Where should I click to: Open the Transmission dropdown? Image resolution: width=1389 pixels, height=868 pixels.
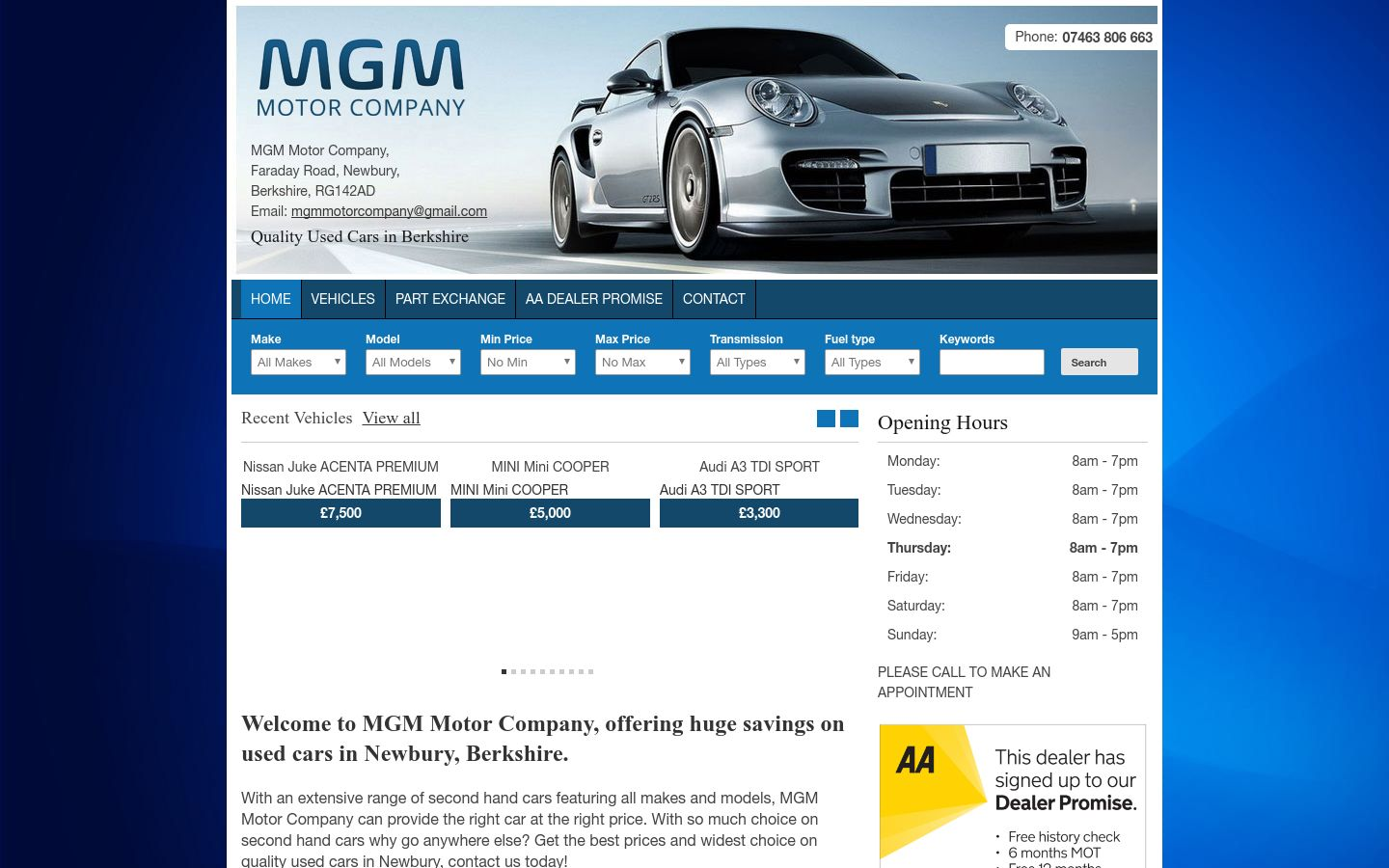(x=757, y=362)
